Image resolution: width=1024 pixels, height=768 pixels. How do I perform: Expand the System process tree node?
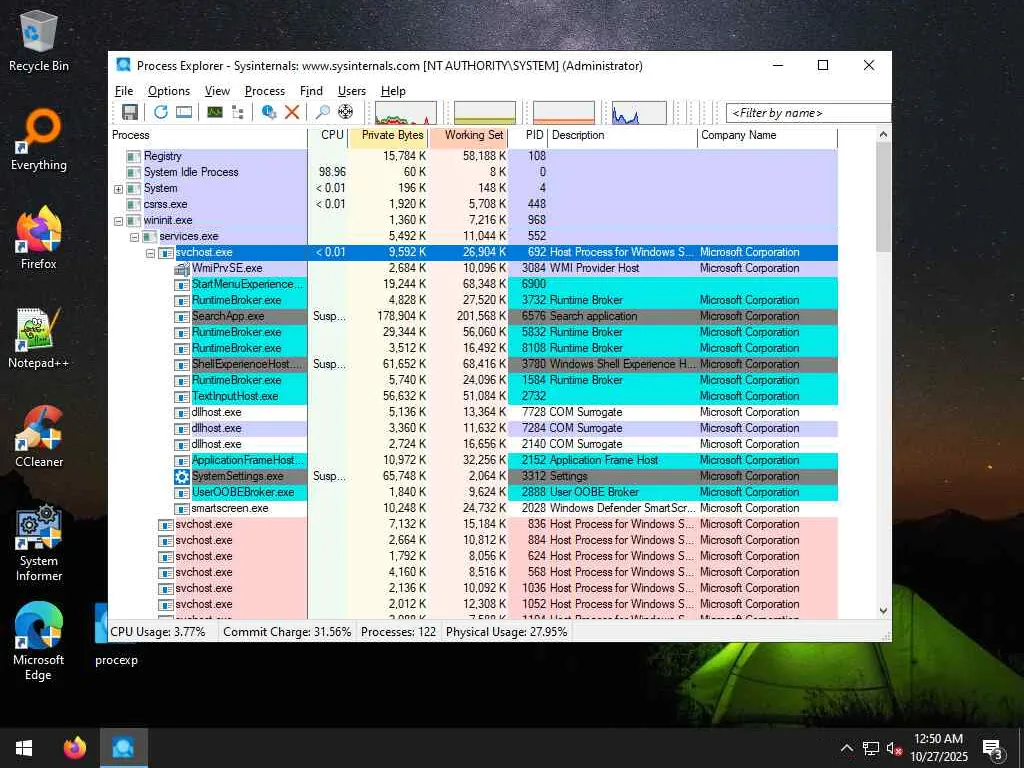[118, 189]
